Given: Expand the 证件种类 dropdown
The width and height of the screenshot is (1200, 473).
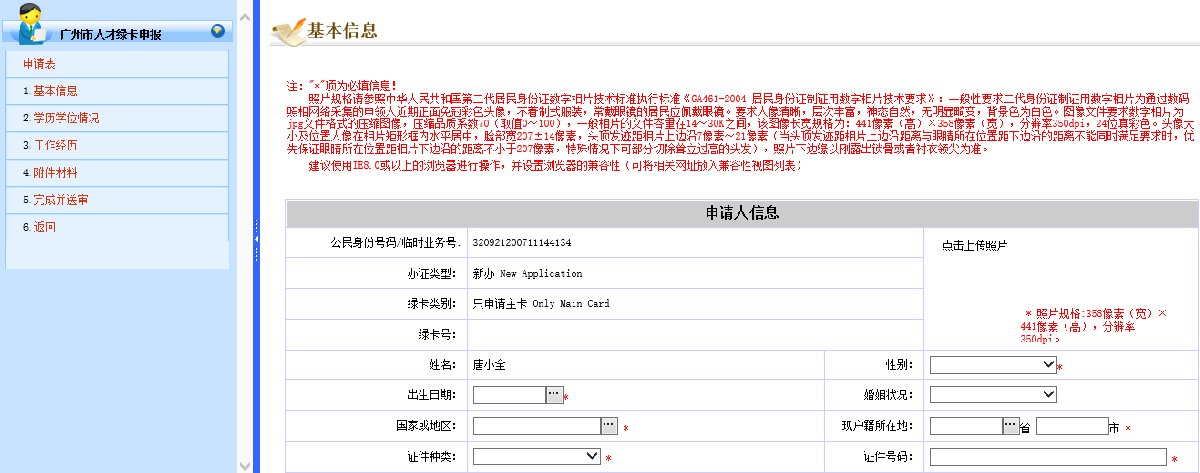Looking at the screenshot, I should [536, 456].
